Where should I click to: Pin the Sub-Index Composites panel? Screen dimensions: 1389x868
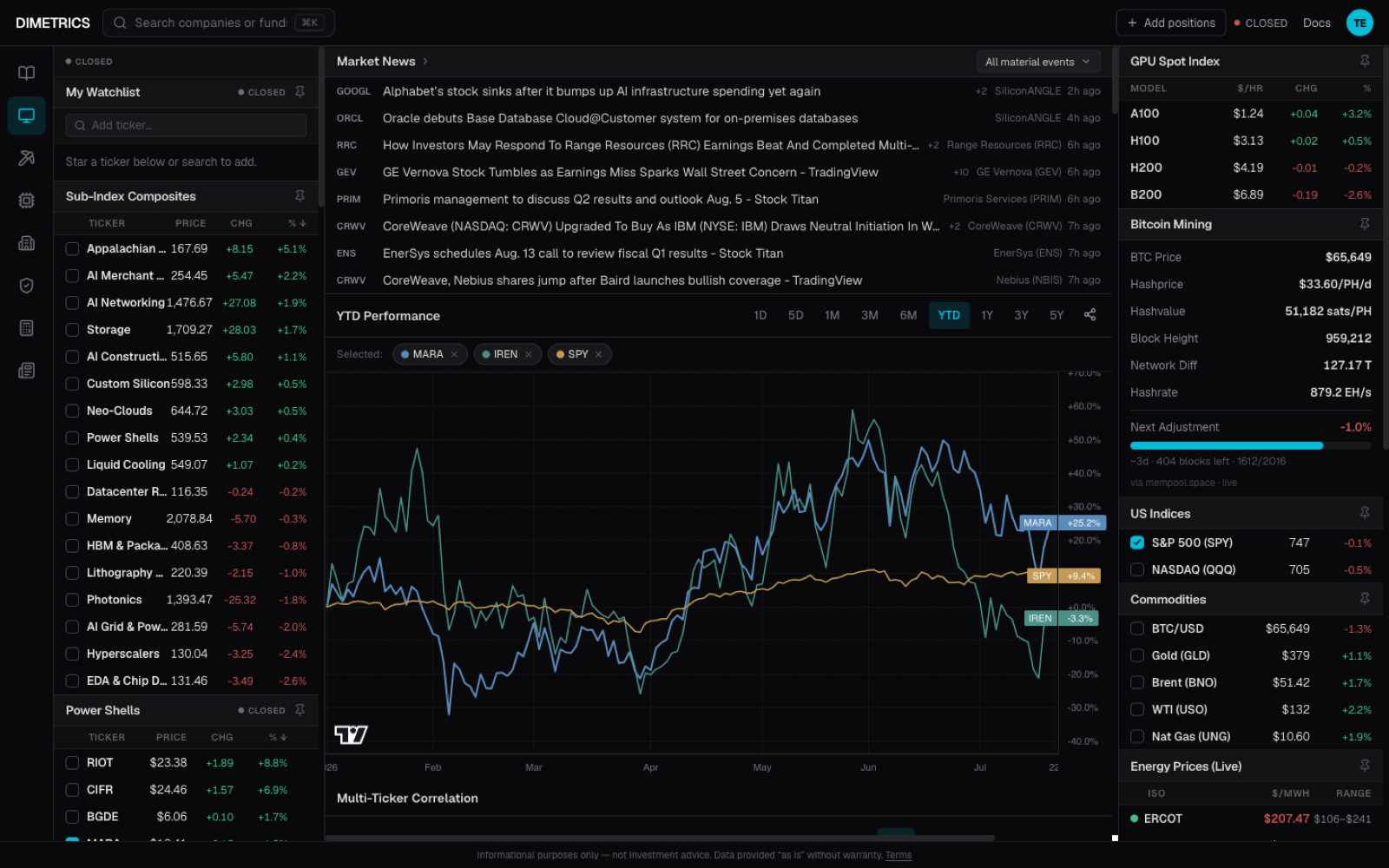[300, 196]
